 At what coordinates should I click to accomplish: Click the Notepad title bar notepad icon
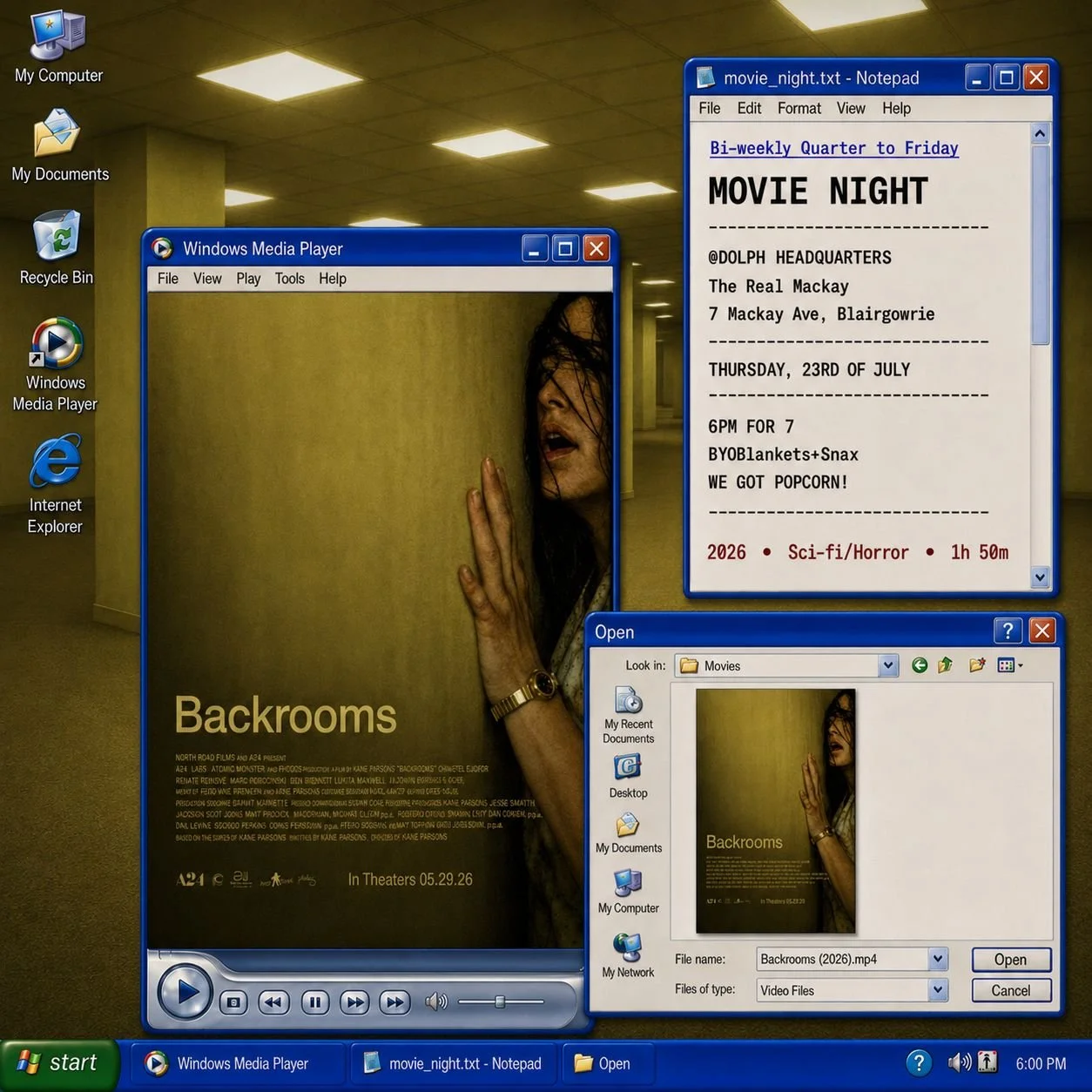click(705, 78)
